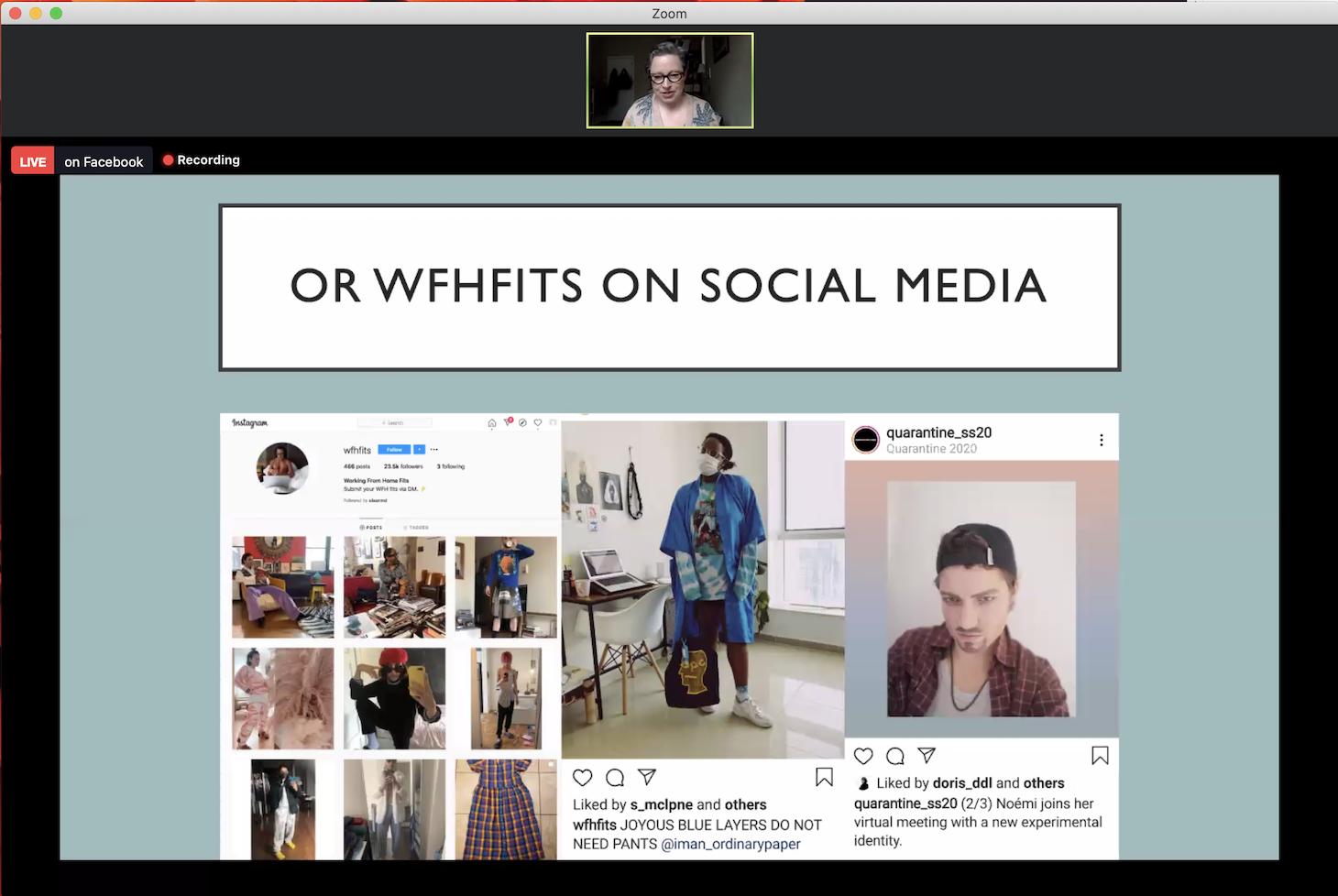Viewport: 1338px width, 896px height.
Task: Click the blue Follow button for wfhfits
Action: (x=394, y=450)
